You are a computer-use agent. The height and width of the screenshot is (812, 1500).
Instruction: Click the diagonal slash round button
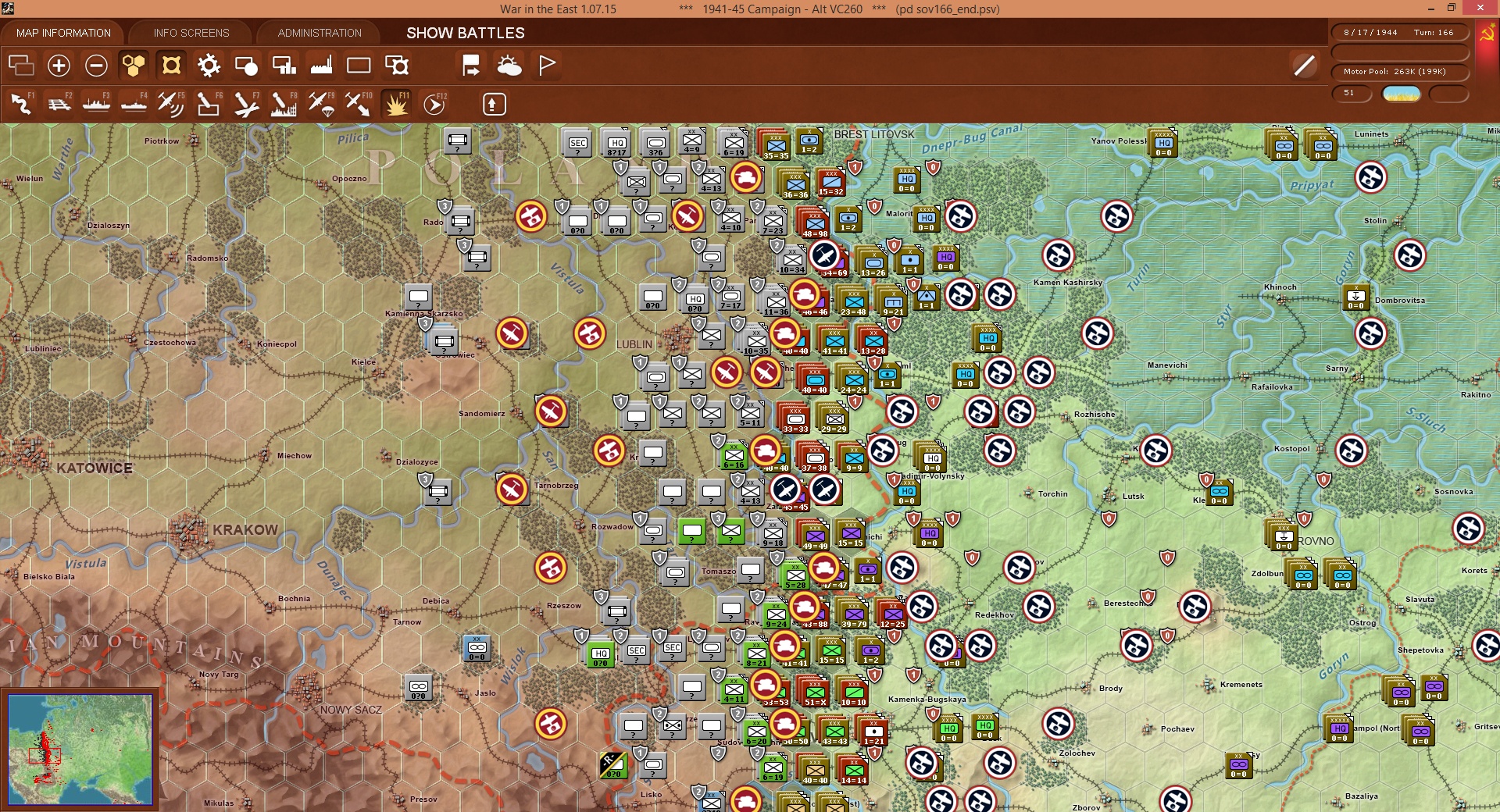click(x=1304, y=66)
